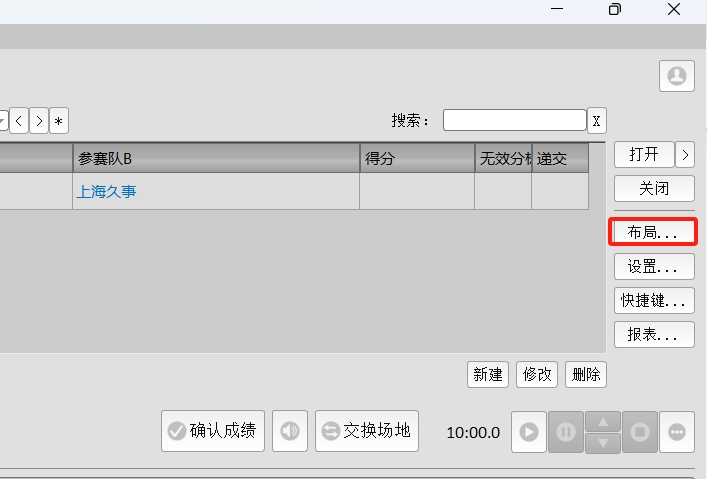Viewport: 707px width, 479px height.
Task: Go to previous page arrow
Action: click(x=19, y=121)
